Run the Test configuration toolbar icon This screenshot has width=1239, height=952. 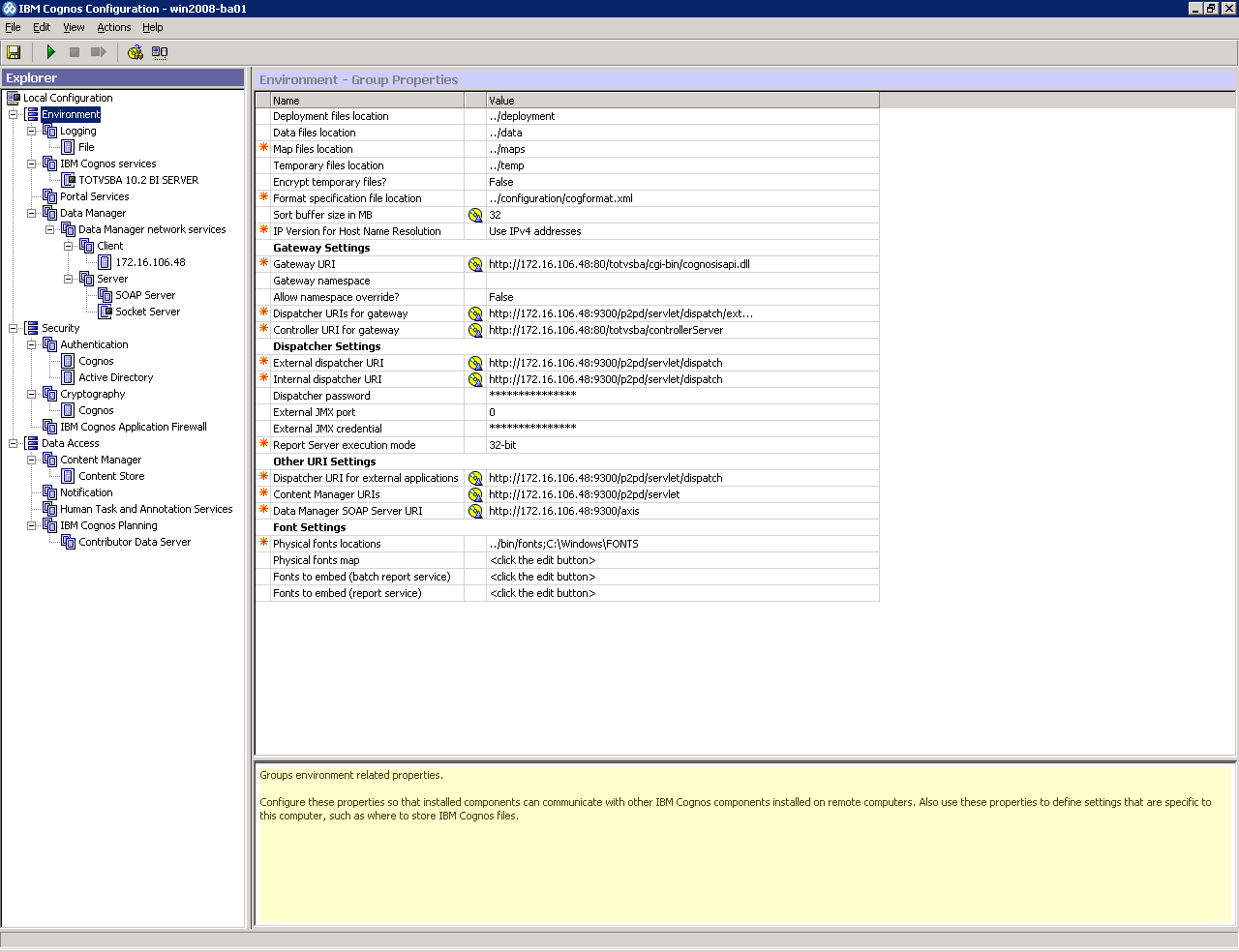[136, 52]
